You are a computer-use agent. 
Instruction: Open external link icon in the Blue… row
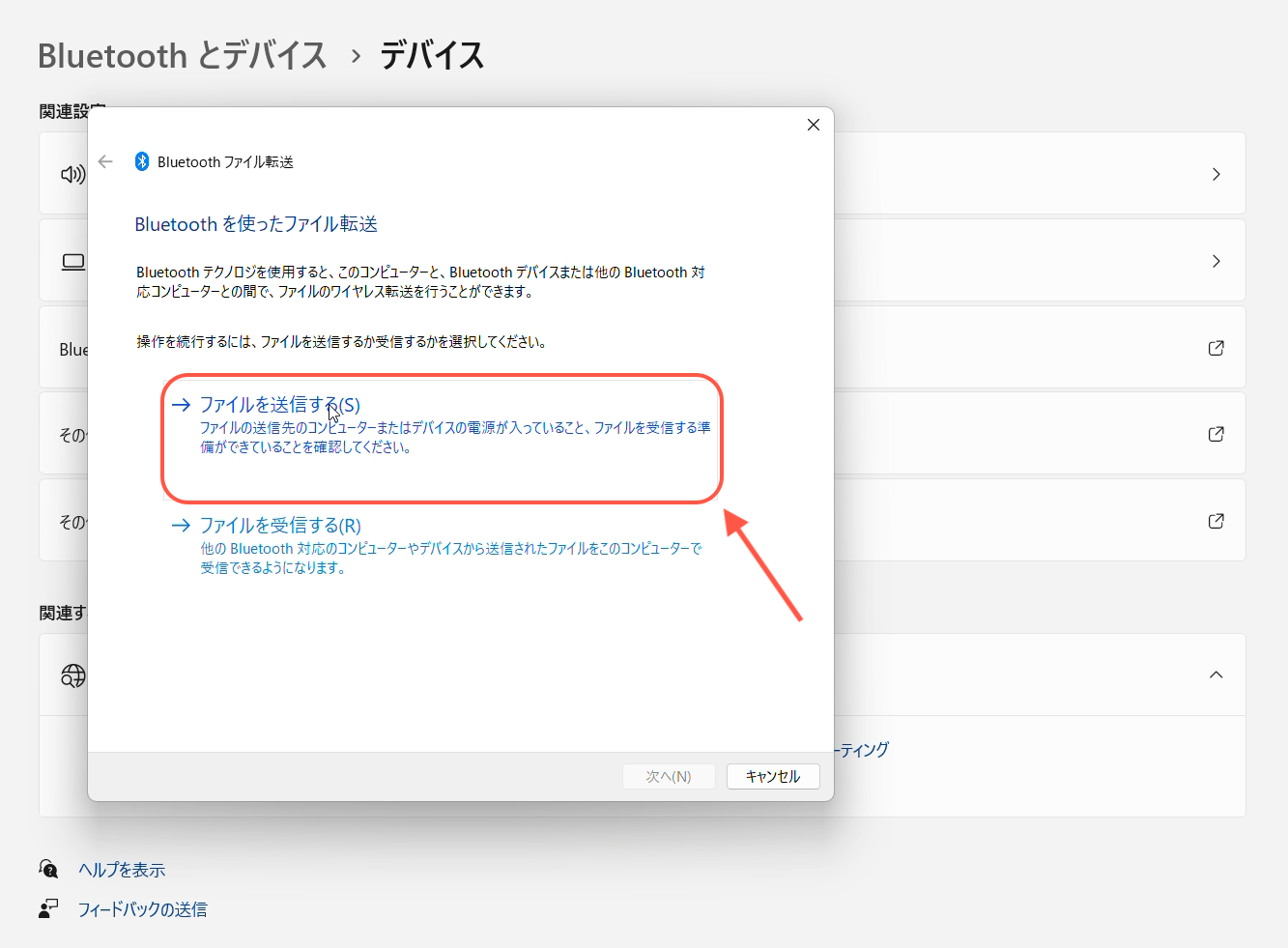click(x=1216, y=348)
